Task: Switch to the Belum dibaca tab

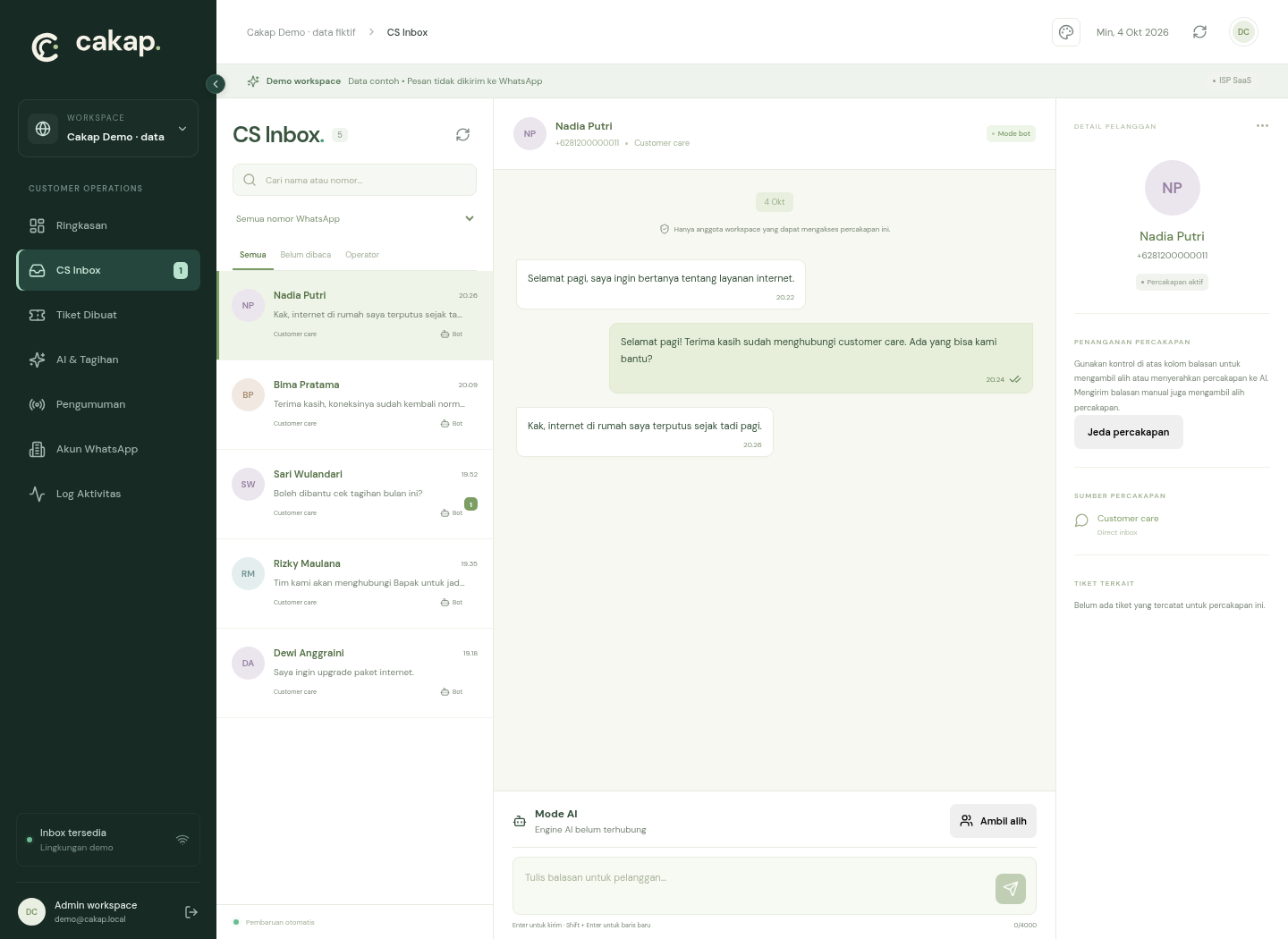Action: pos(305,255)
